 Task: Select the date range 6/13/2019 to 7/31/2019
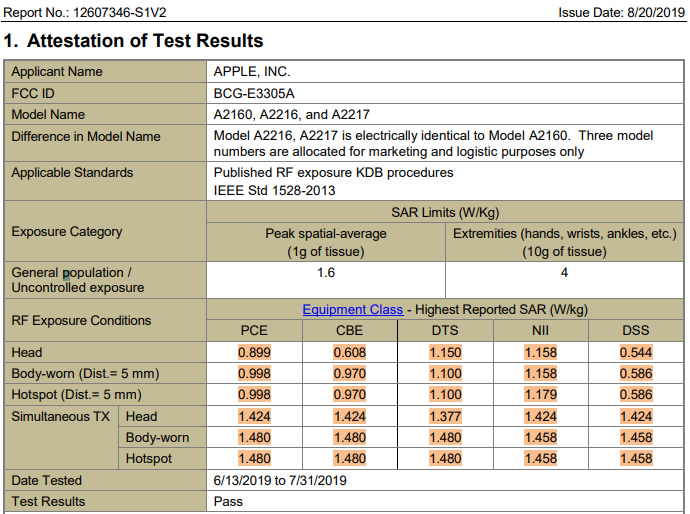point(280,480)
